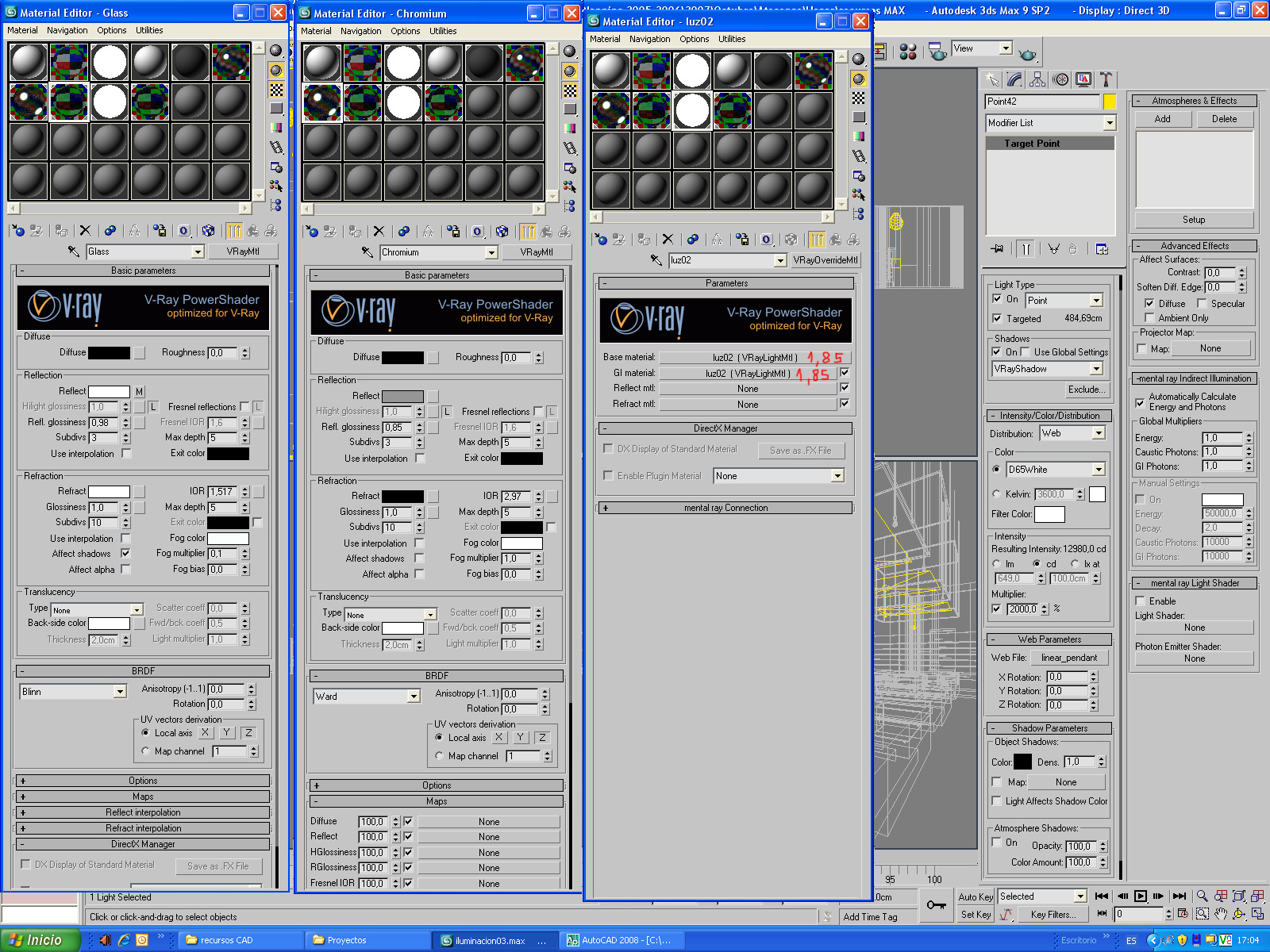Viewport: 1270px width, 952px height.
Task: Go to the end frame
Action: coord(1180,896)
